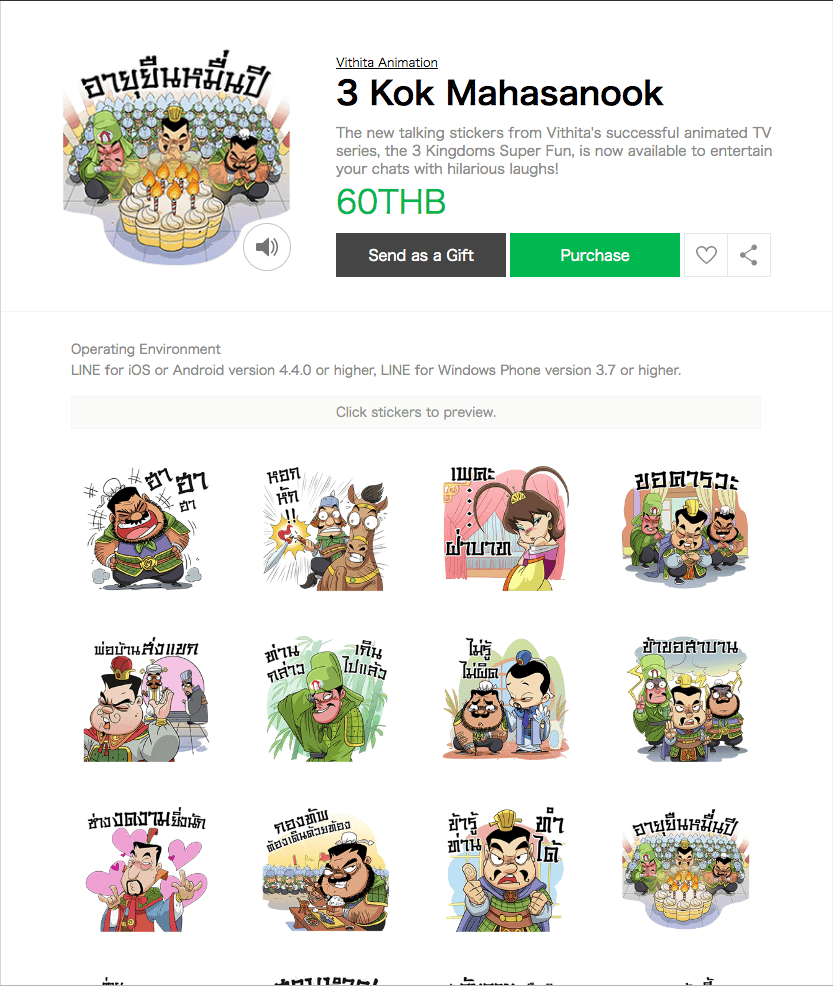The height and width of the screenshot is (986, 833).
Task: Preview the green-hooded warrior in bamboo sticker
Action: tap(325, 699)
